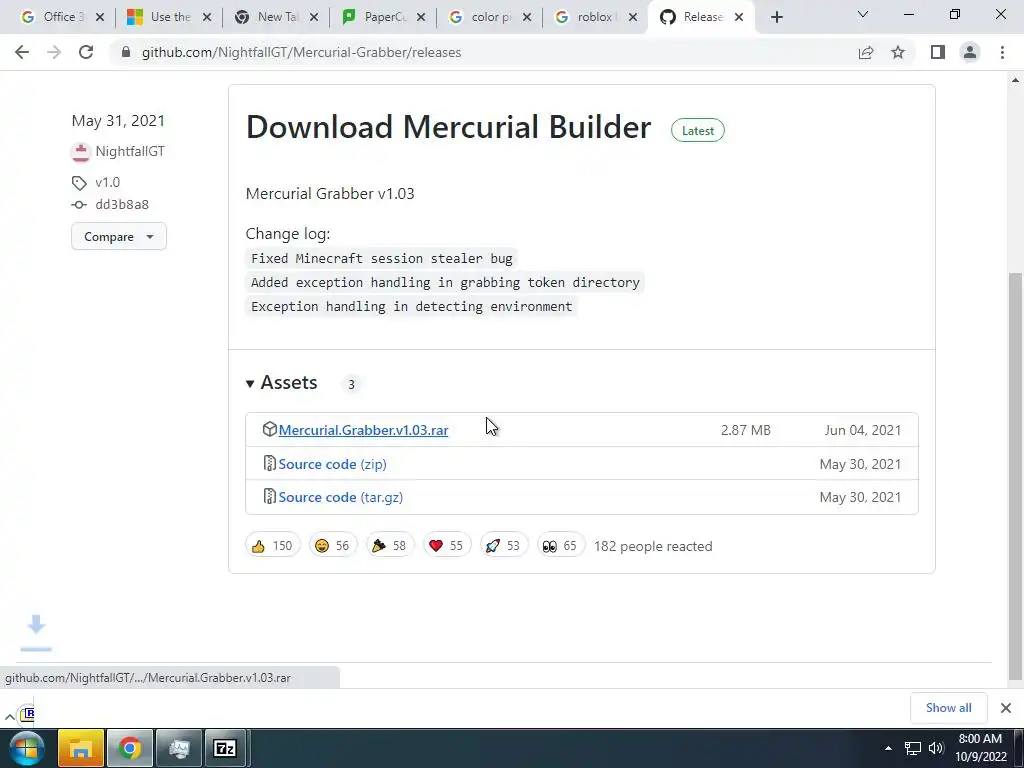Screen dimensions: 1024x768
Task: Expand the downloaded file options chevron
Action: click(10, 716)
